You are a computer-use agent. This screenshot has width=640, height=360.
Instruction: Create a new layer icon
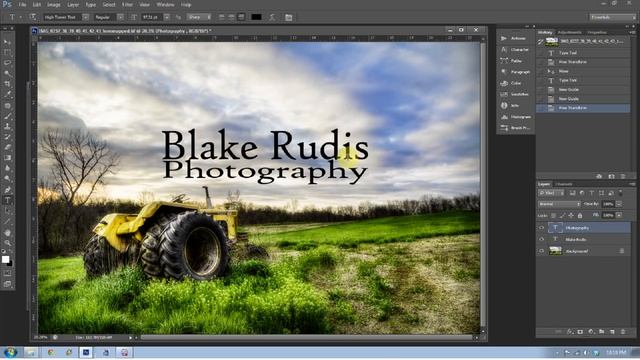pyautogui.click(x=612, y=332)
